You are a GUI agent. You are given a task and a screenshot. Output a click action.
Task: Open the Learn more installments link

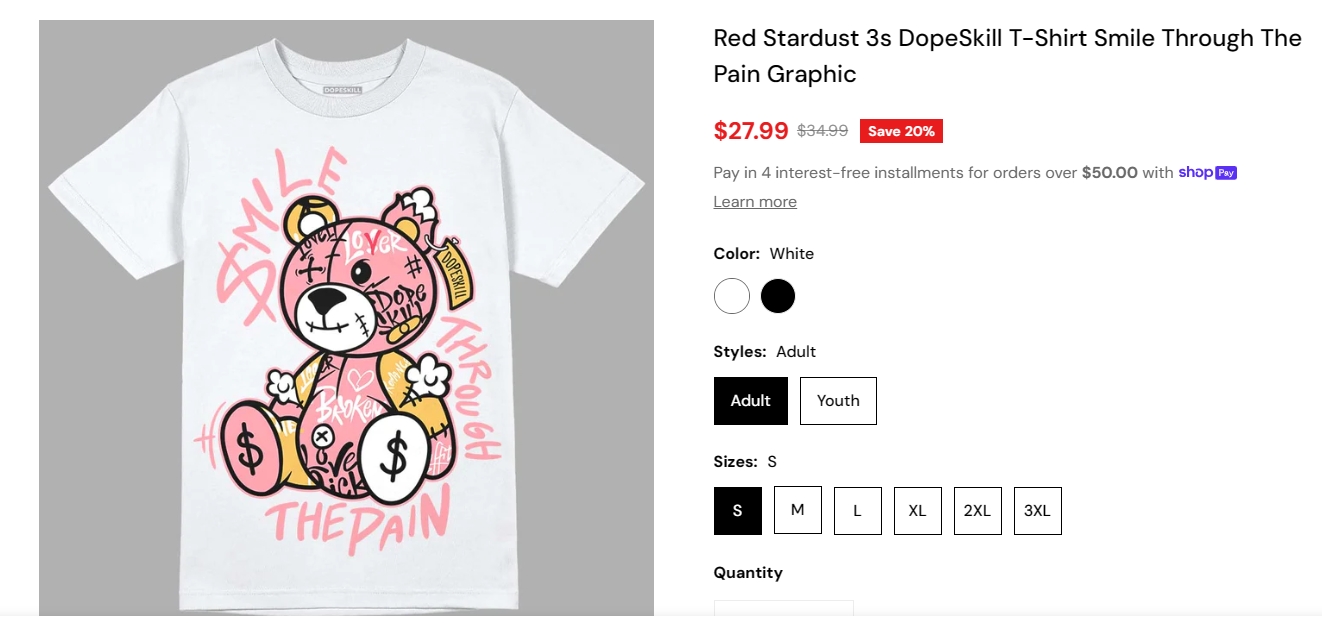point(755,202)
